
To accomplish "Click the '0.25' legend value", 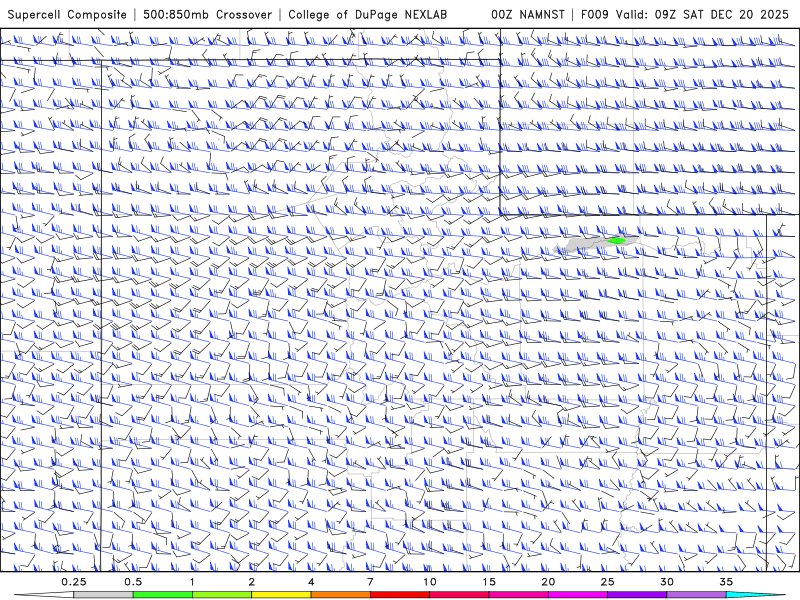I will [x=74, y=582].
